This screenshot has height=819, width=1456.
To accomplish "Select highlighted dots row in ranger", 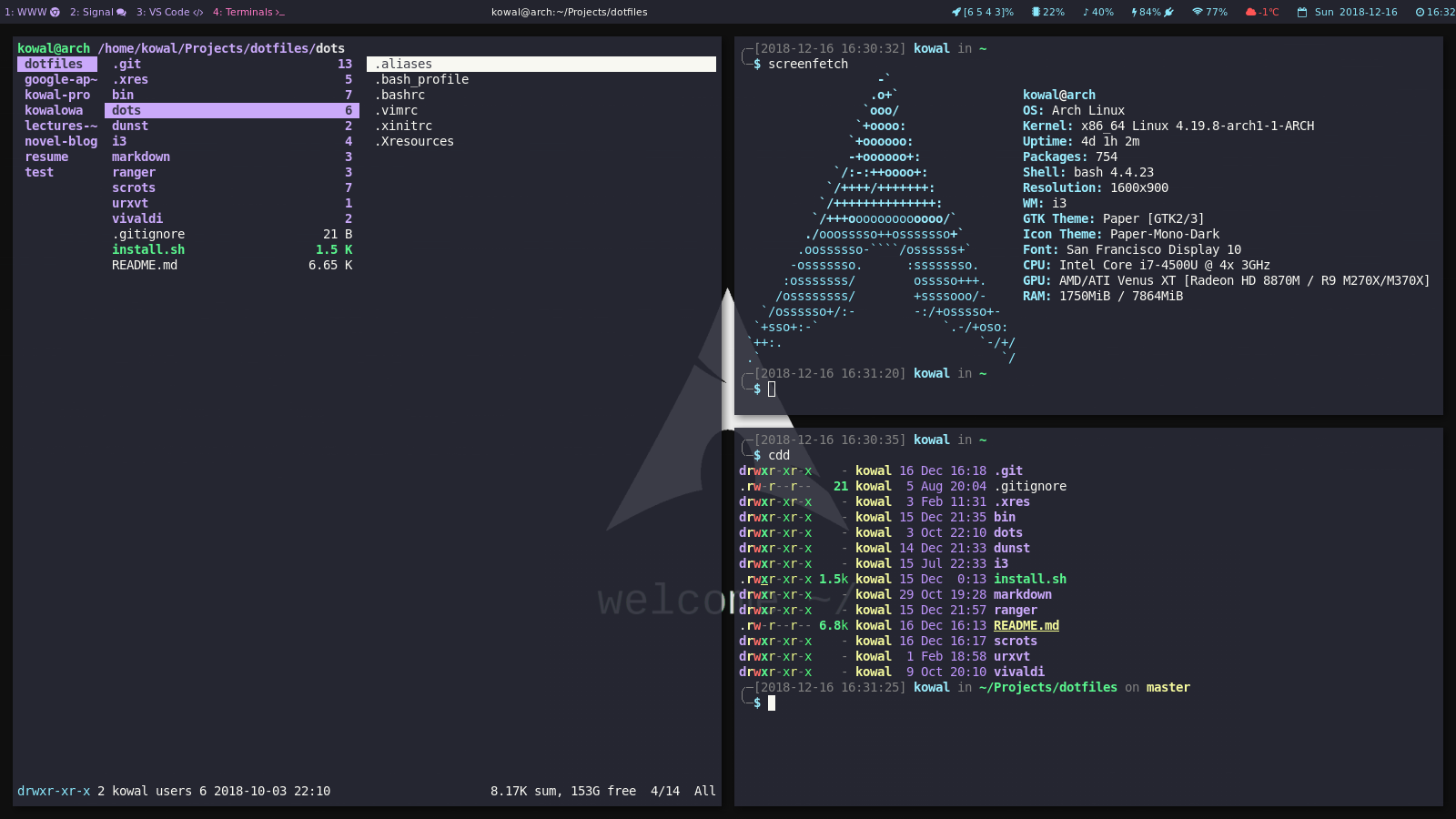I will (x=232, y=110).
